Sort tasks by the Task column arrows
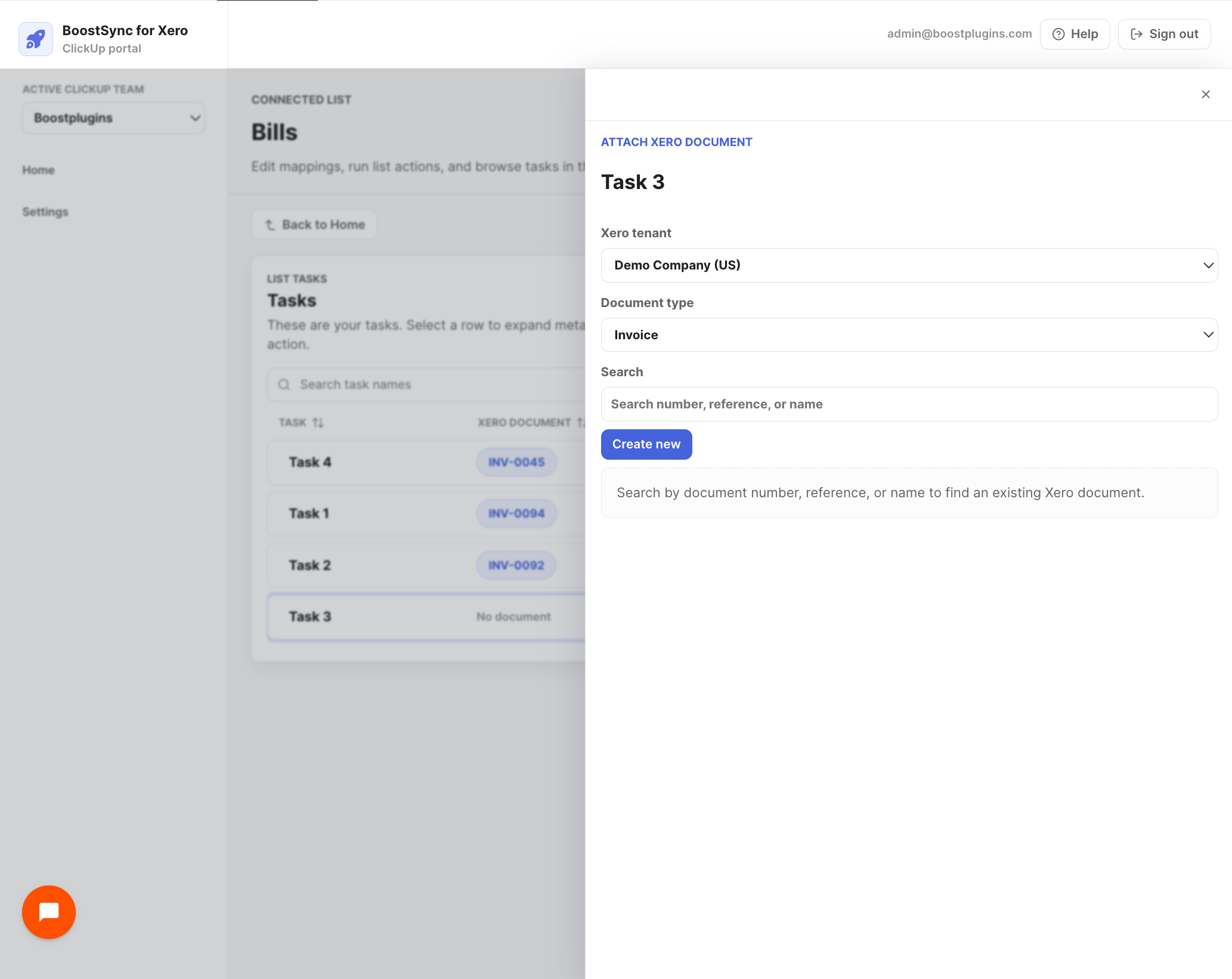The height and width of the screenshot is (979, 1232). coord(318,423)
